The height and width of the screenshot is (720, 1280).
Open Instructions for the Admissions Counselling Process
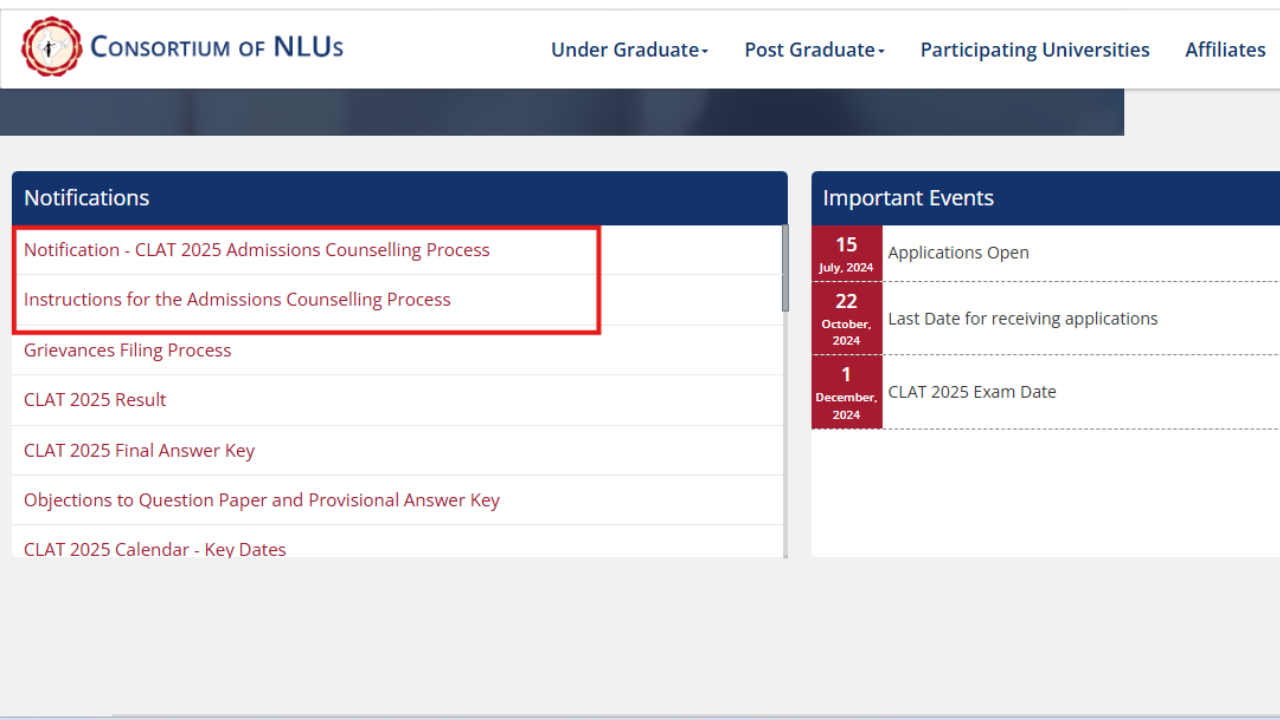coord(237,299)
